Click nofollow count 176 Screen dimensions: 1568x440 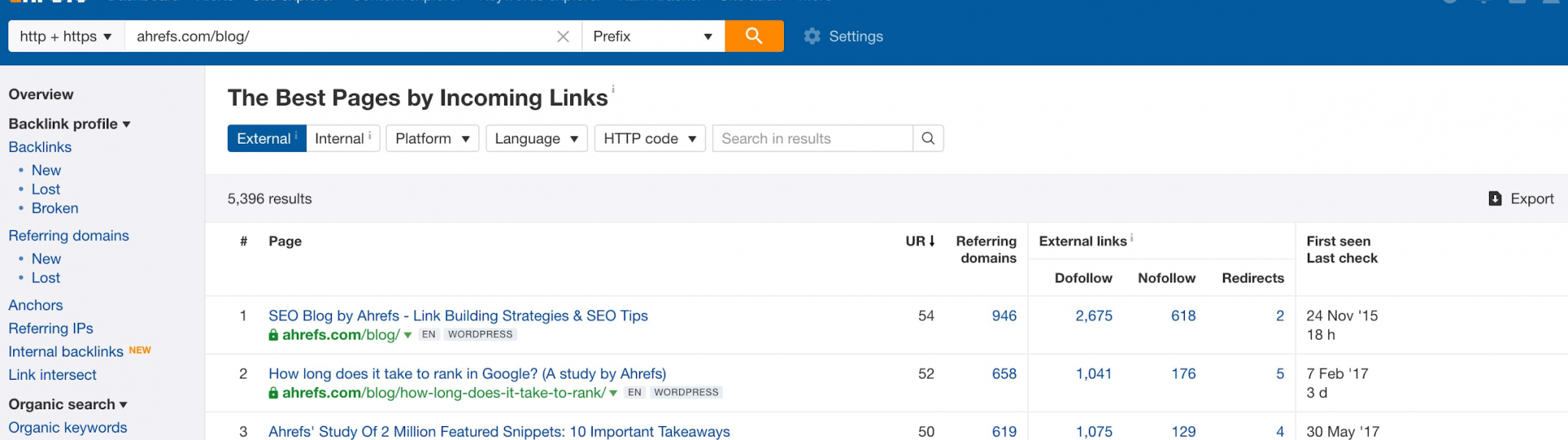[x=1183, y=373]
